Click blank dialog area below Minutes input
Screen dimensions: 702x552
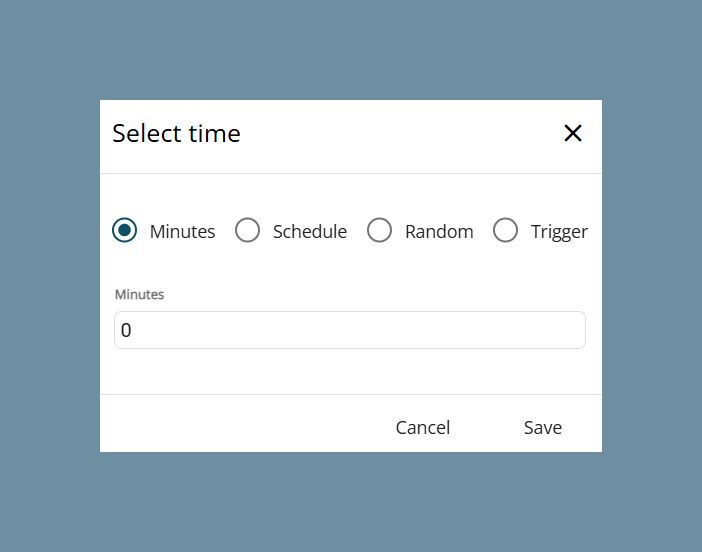tap(350, 371)
